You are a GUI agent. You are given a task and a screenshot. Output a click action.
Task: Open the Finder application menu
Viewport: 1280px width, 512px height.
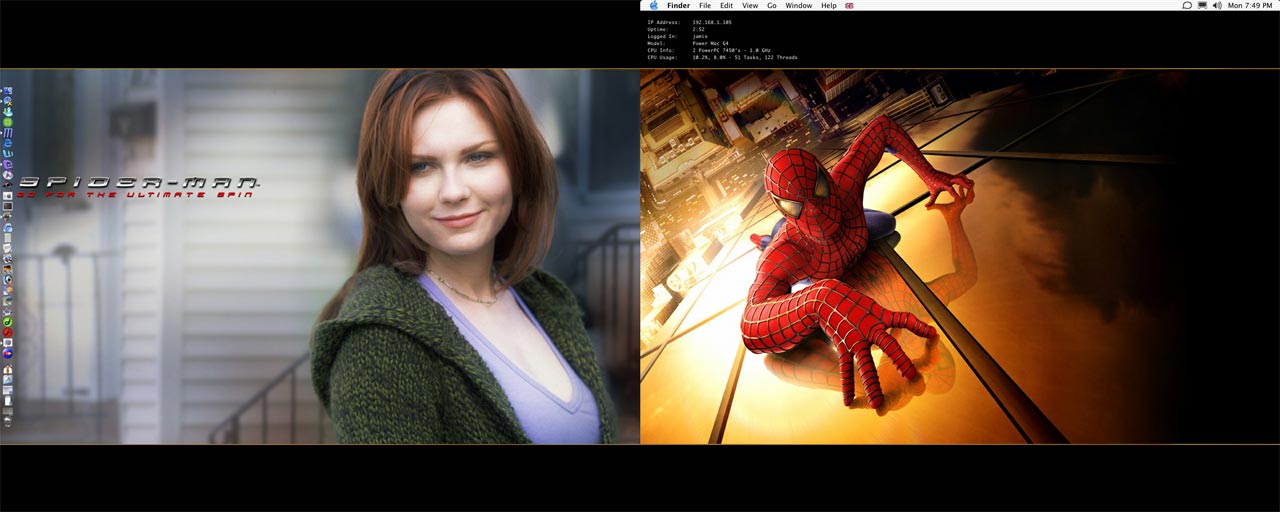678,5
